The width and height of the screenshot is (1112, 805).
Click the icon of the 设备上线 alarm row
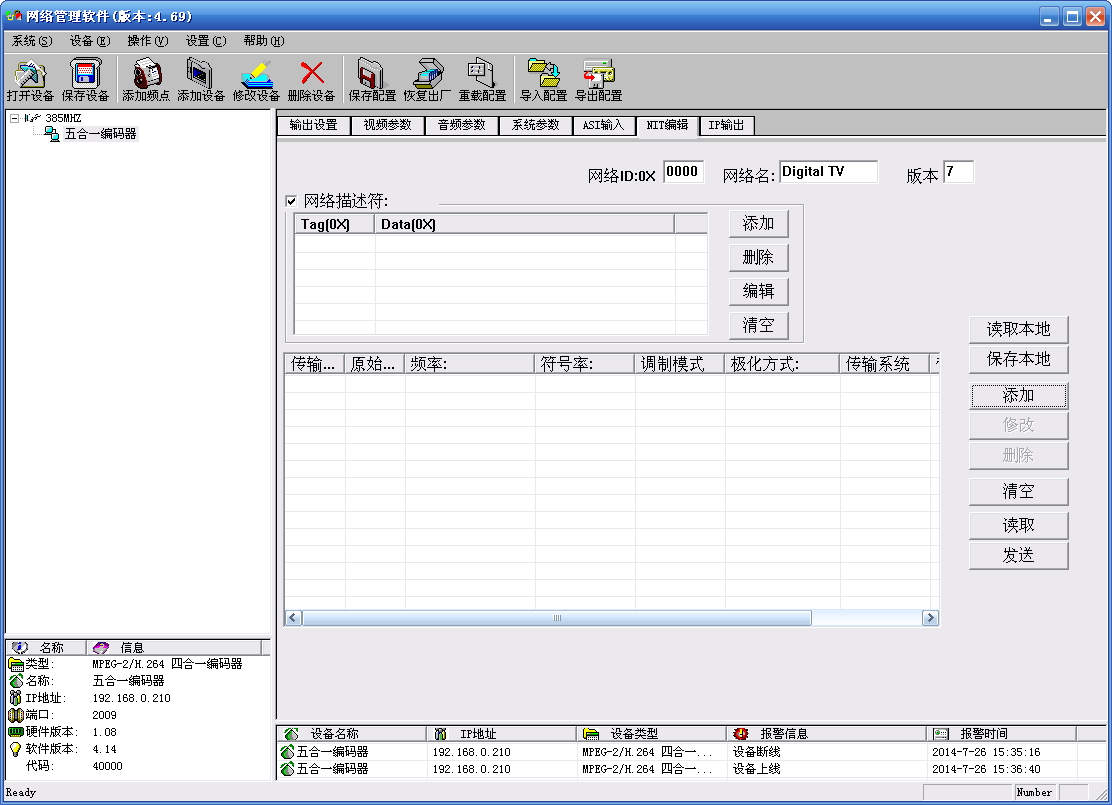287,769
